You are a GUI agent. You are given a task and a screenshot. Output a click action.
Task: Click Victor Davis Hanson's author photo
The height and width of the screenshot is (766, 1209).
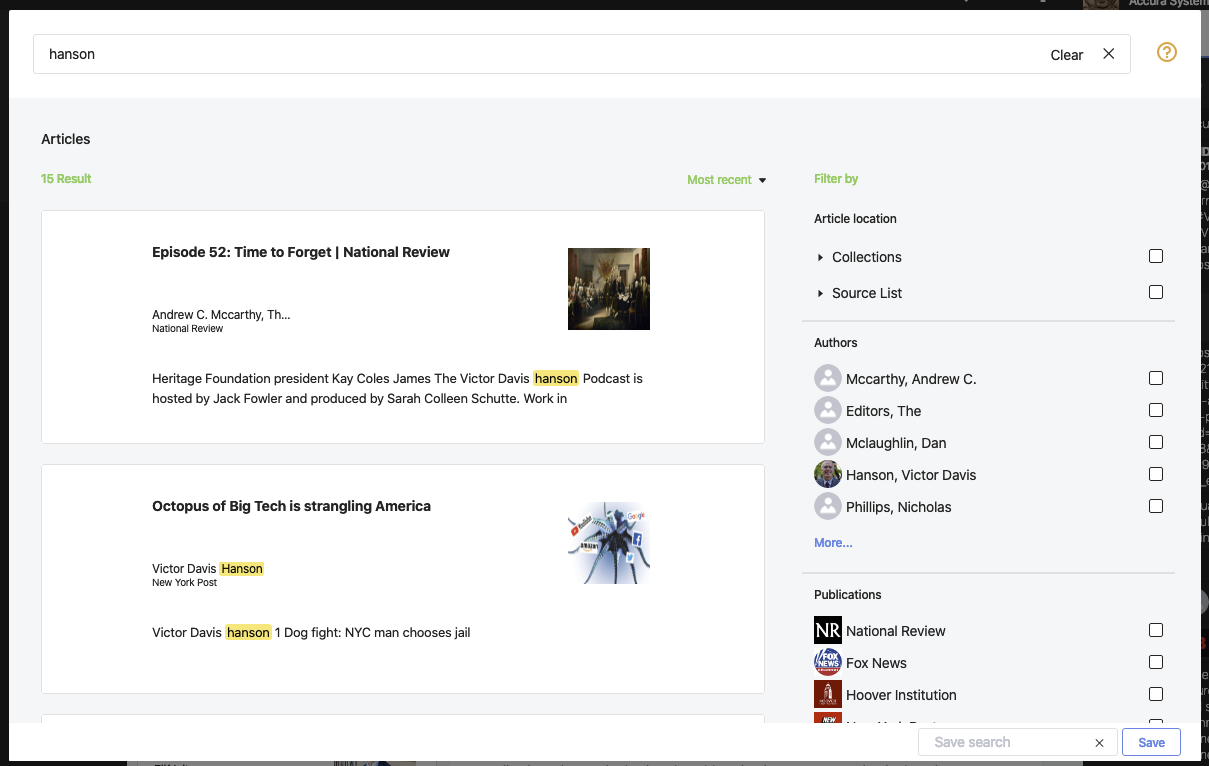click(828, 474)
